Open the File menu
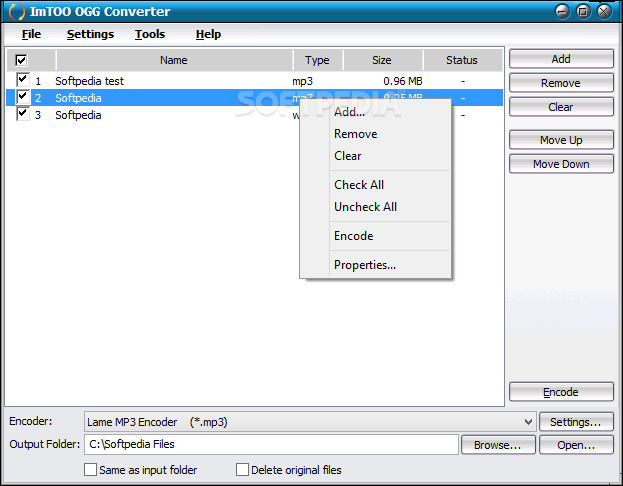This screenshot has height=486, width=623. coord(31,34)
